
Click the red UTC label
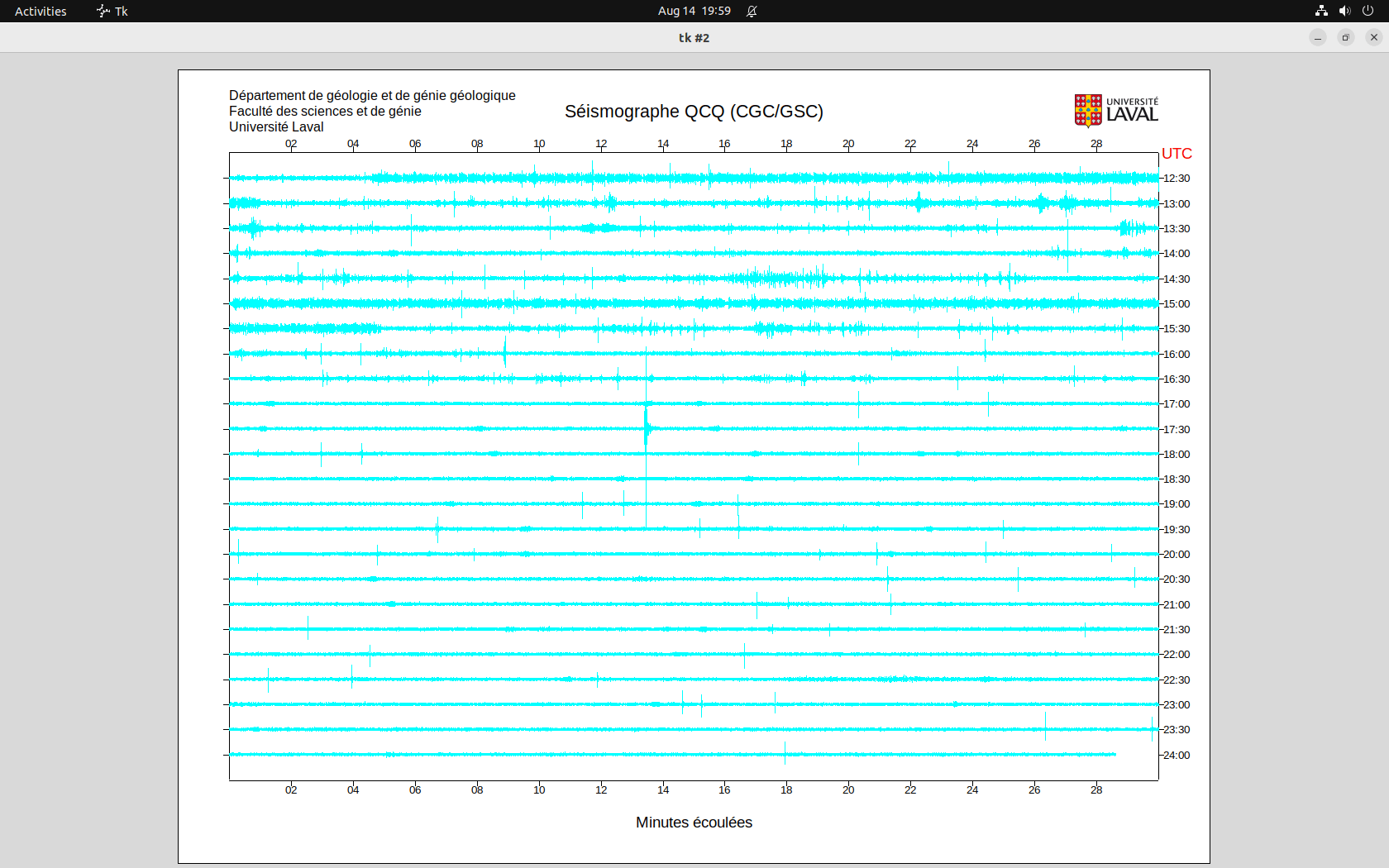[1177, 154]
